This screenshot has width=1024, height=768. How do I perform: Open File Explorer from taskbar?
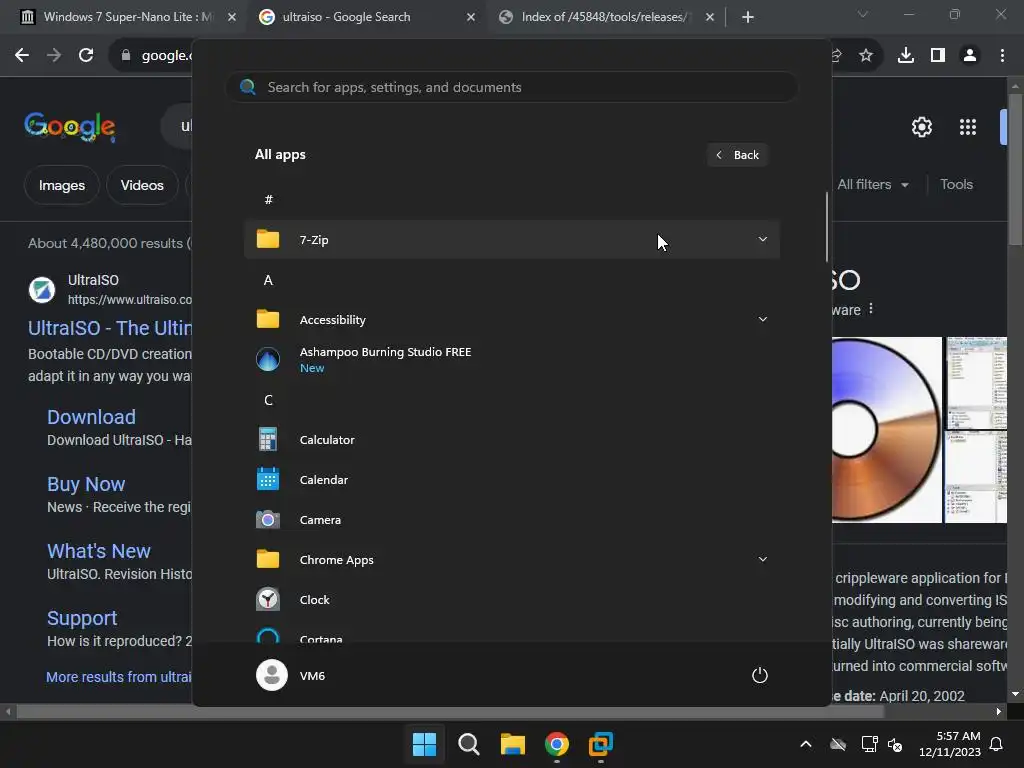pos(513,744)
